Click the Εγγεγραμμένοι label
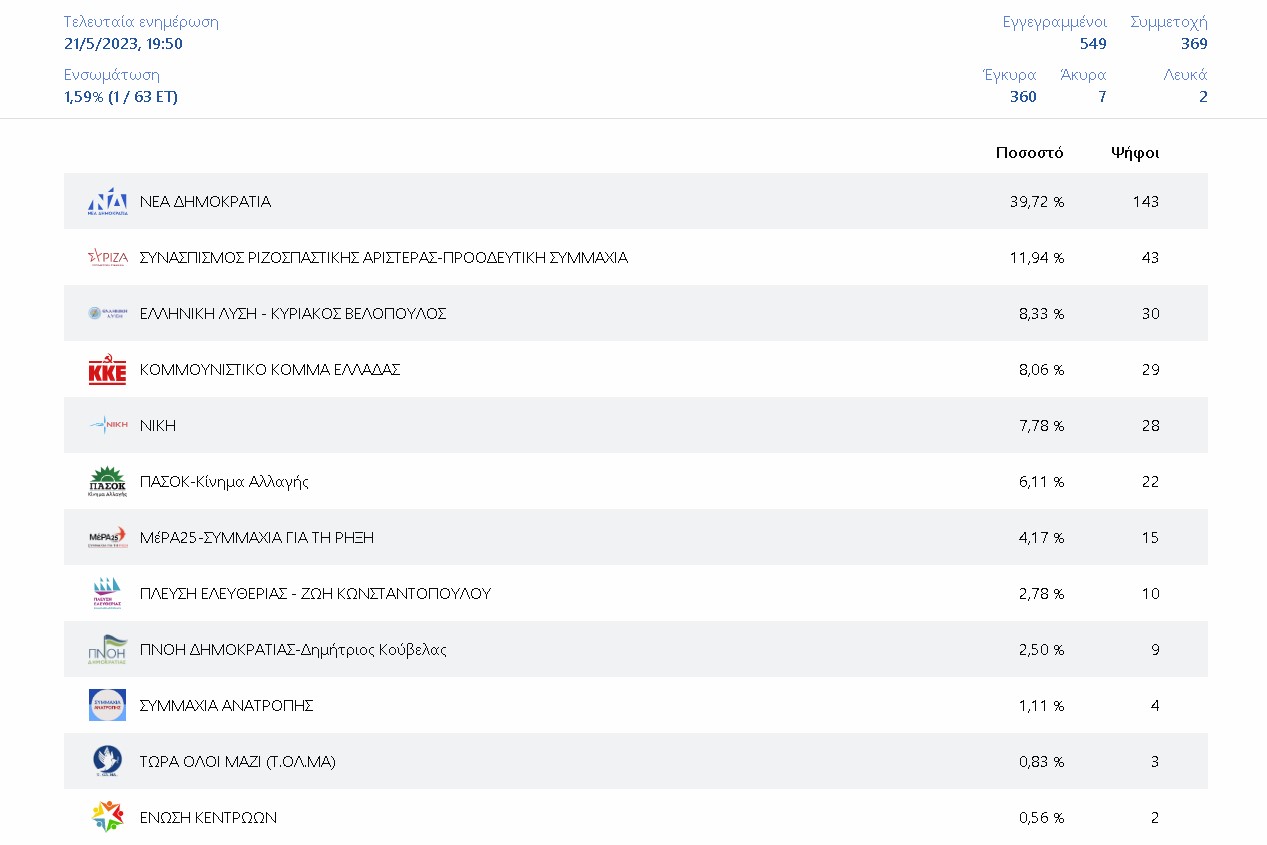This screenshot has width=1267, height=845. 1055,22
